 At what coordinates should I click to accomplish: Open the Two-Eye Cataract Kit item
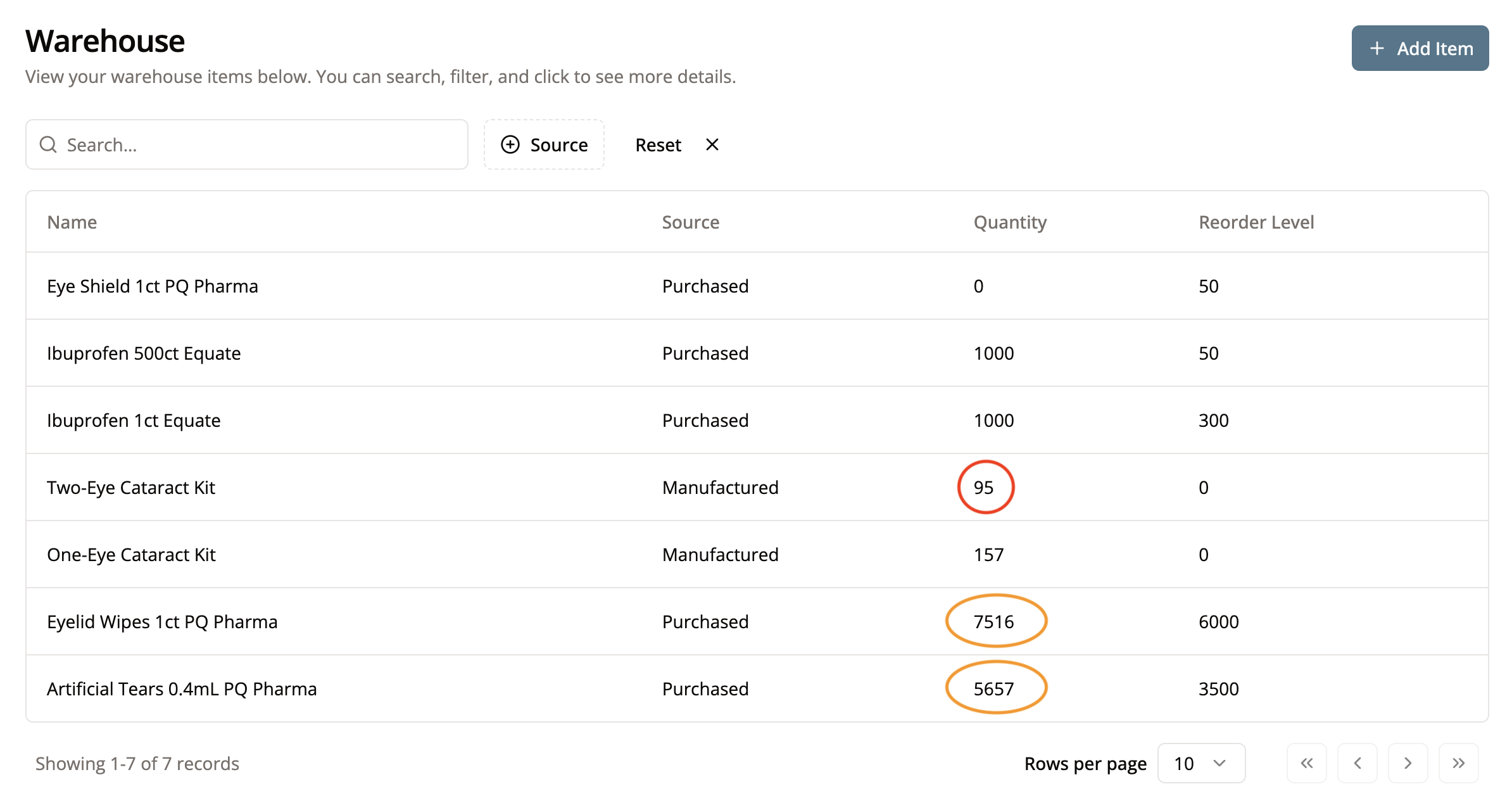(x=131, y=488)
